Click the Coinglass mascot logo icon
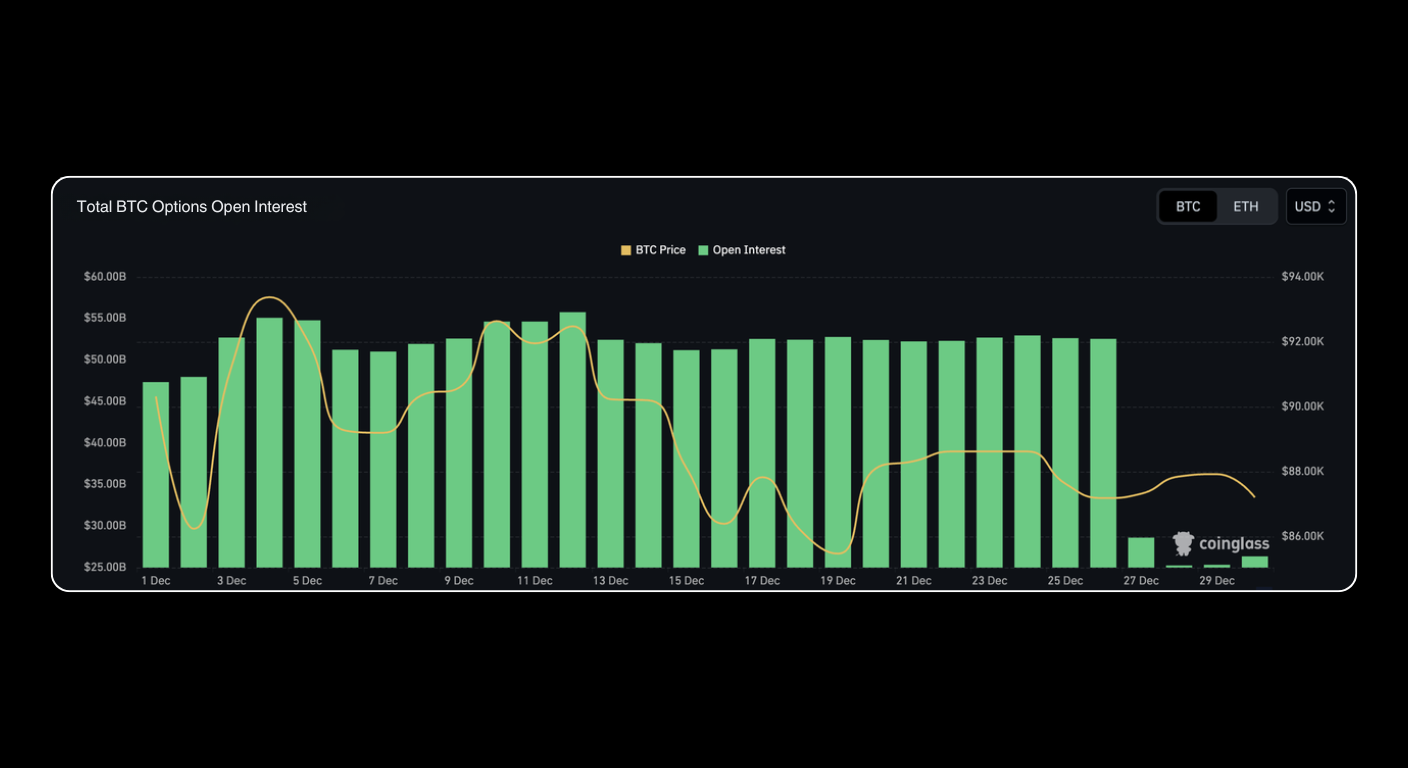 1181,544
